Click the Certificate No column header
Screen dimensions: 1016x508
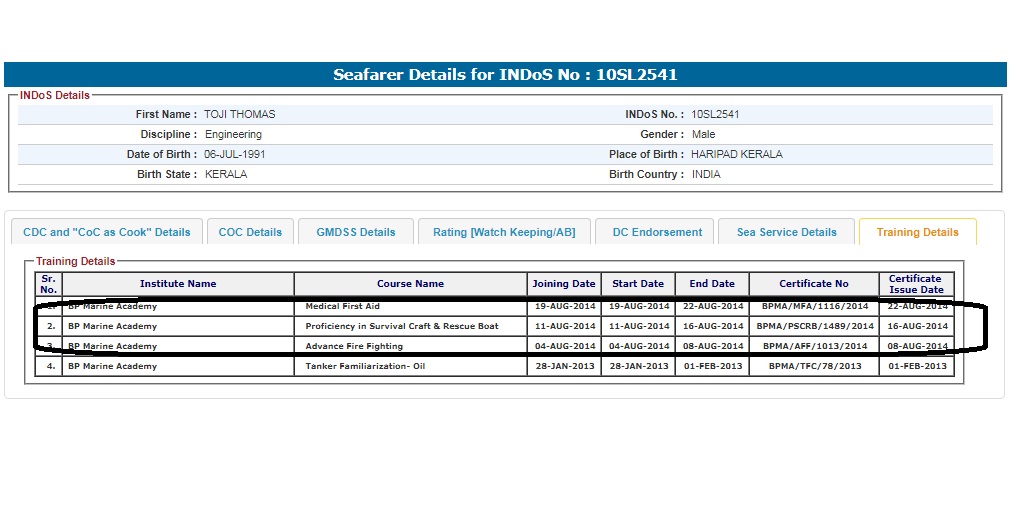click(x=814, y=284)
